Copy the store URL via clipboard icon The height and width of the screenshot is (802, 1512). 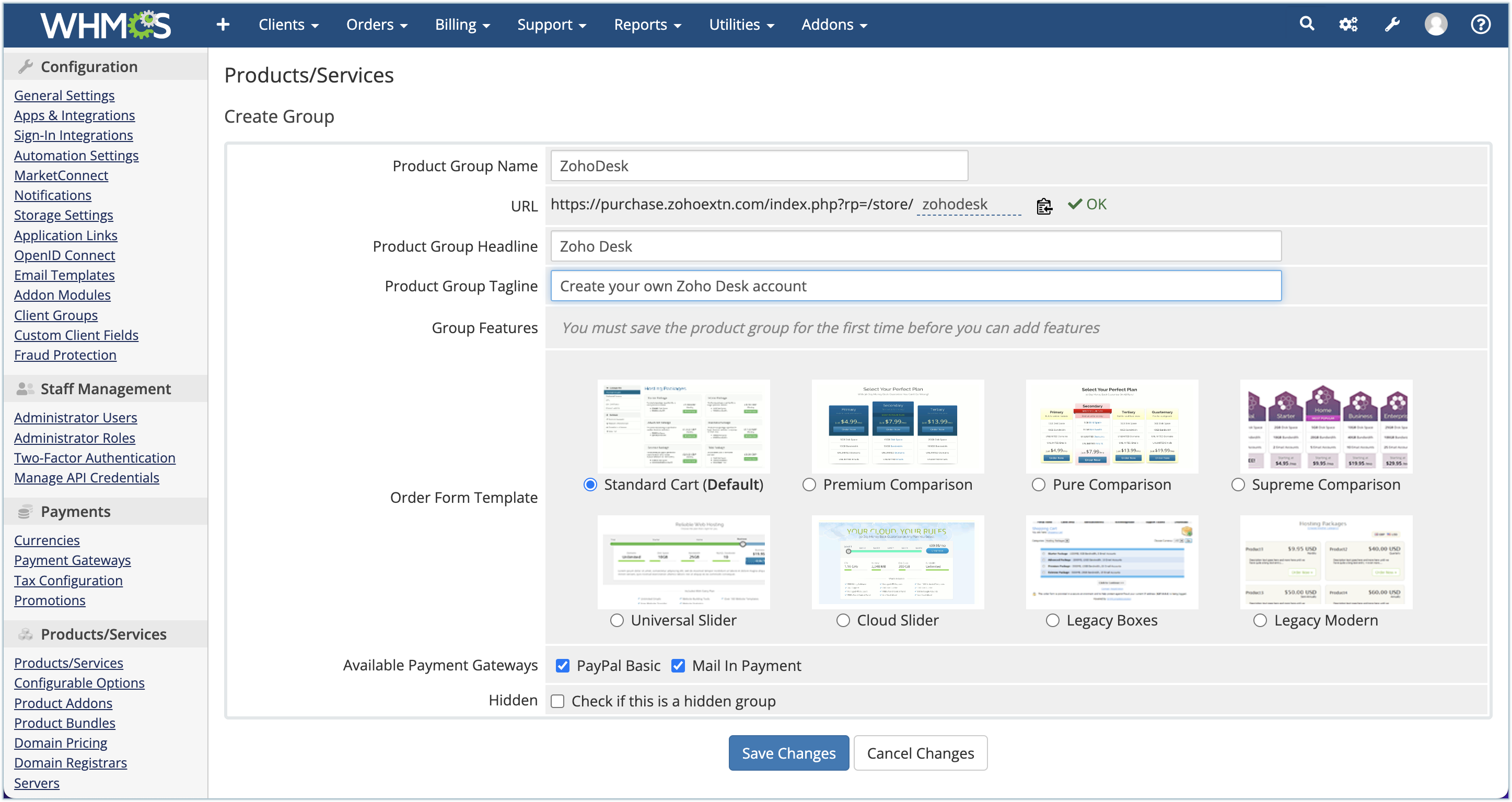(x=1044, y=206)
